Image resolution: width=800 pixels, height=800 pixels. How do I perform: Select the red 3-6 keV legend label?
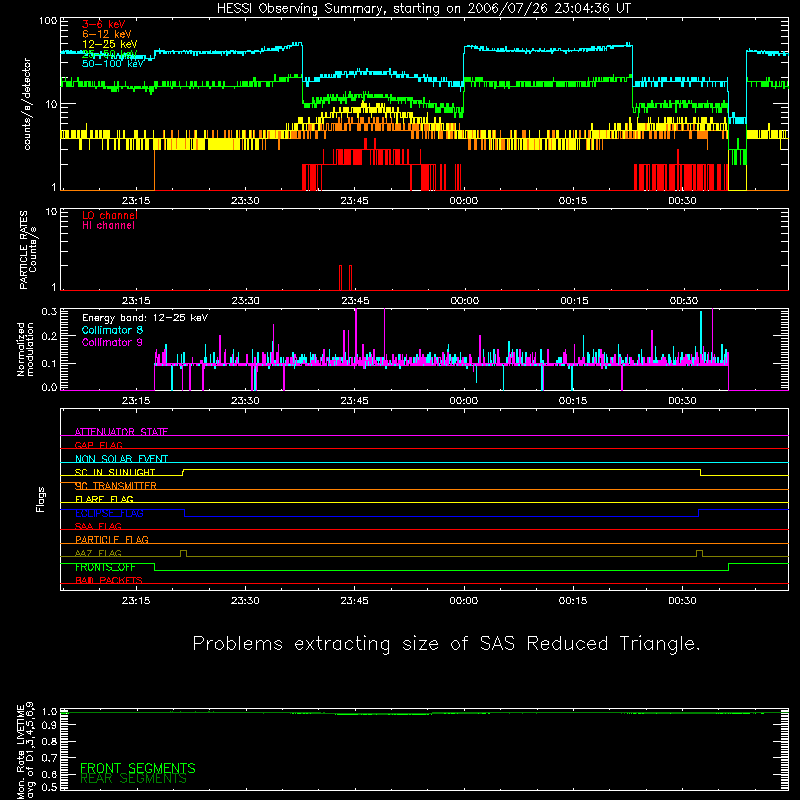pyautogui.click(x=104, y=24)
